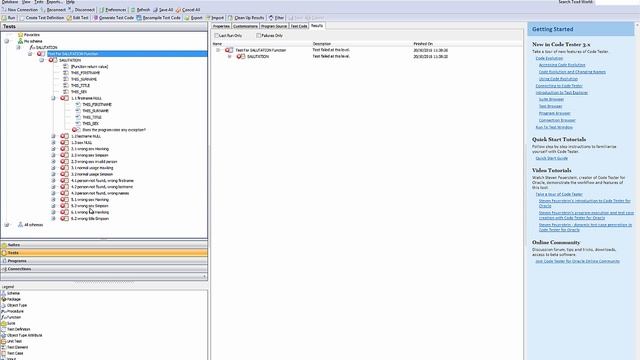Click Generate Test Code toolbar button
The height and width of the screenshot is (360, 640).
click(113, 18)
